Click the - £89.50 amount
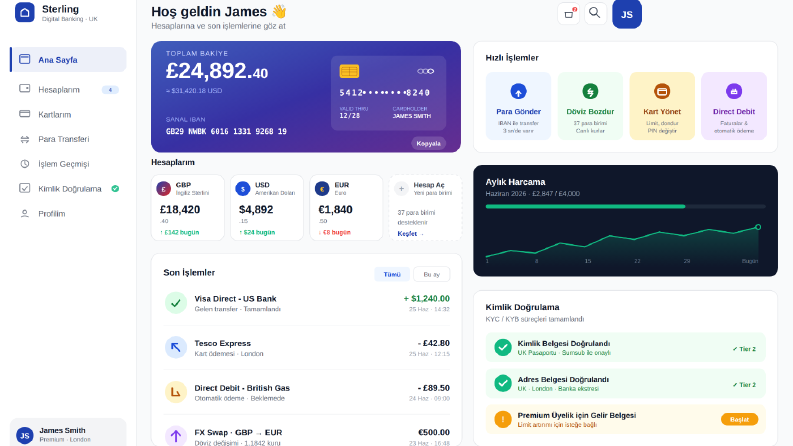 [x=433, y=388]
